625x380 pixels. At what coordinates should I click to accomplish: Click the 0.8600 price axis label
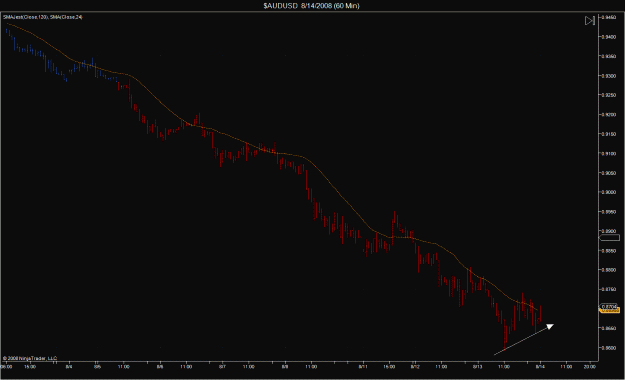(x=609, y=348)
